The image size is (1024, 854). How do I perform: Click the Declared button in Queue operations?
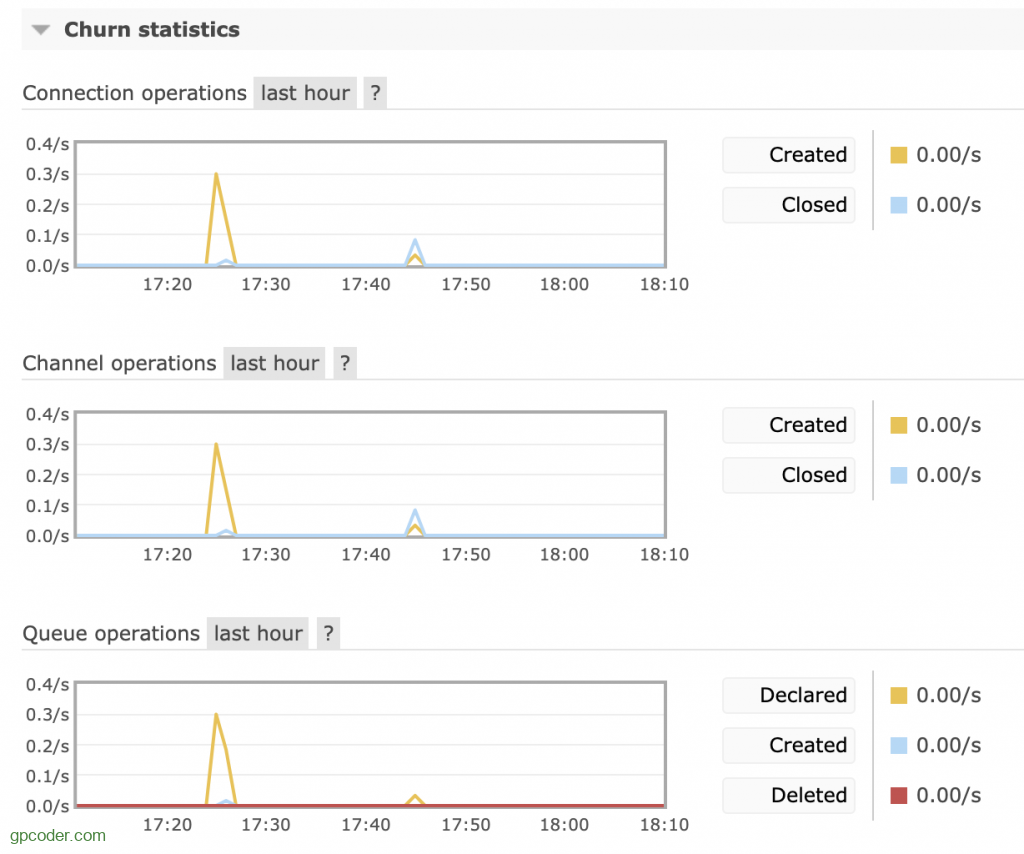(x=788, y=694)
